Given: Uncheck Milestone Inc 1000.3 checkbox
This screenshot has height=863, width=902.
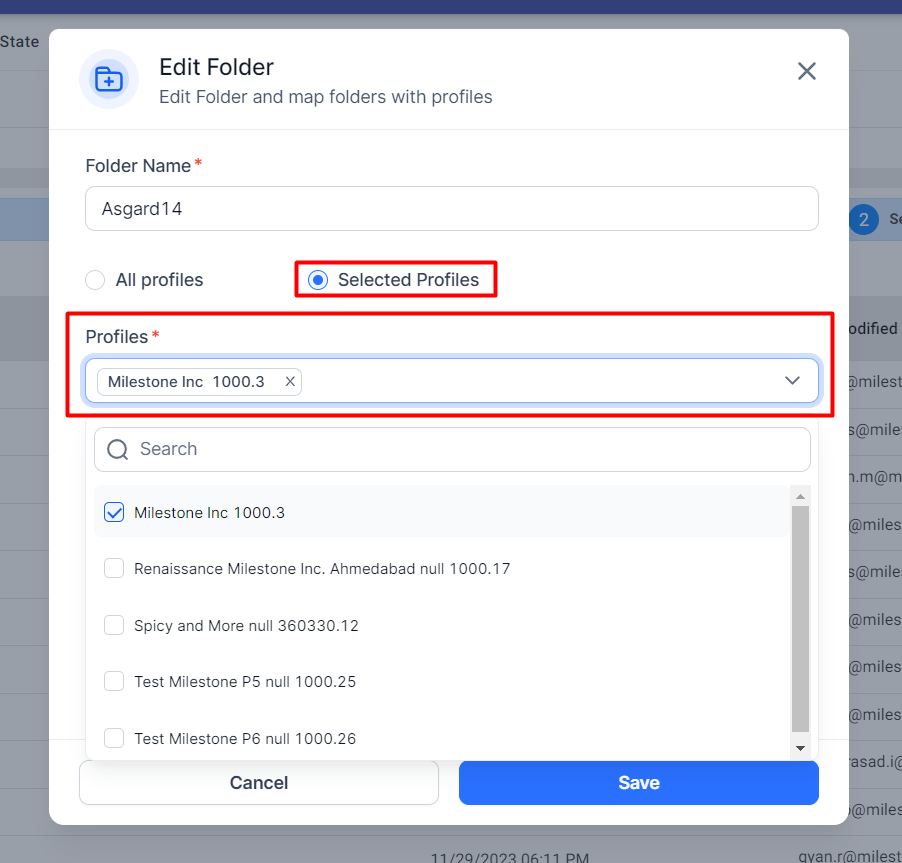Looking at the screenshot, I should [x=114, y=512].
